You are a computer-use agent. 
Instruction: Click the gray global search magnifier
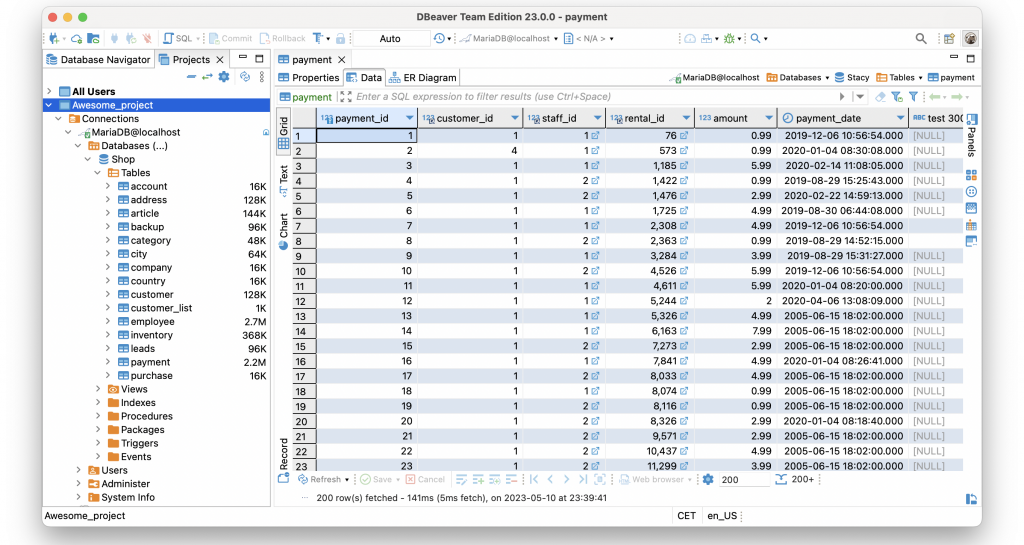(x=921, y=39)
